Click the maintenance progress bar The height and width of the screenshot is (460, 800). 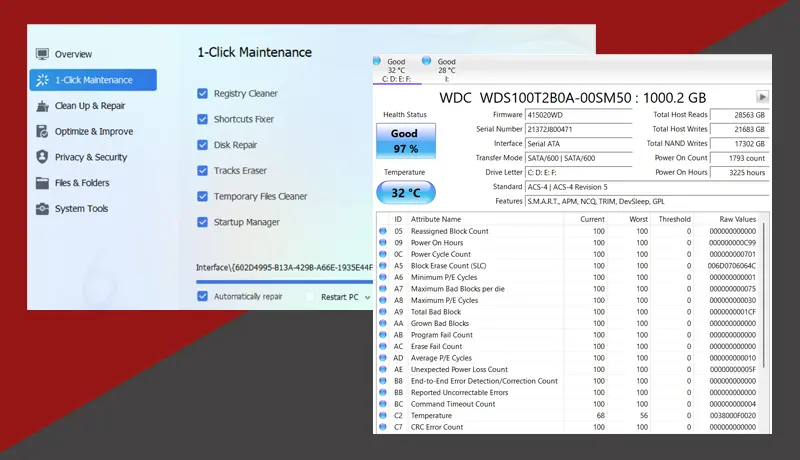click(x=284, y=282)
